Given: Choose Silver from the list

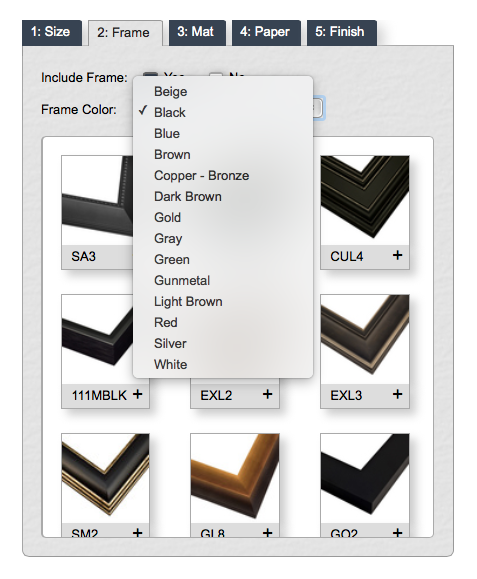Looking at the screenshot, I should pos(223,343).
